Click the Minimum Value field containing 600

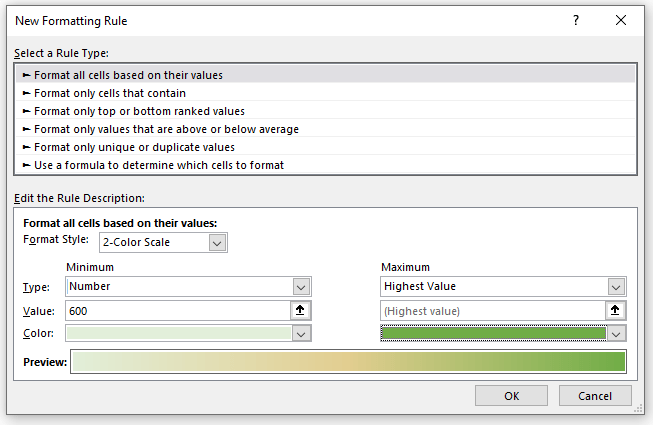pyautogui.click(x=178, y=311)
